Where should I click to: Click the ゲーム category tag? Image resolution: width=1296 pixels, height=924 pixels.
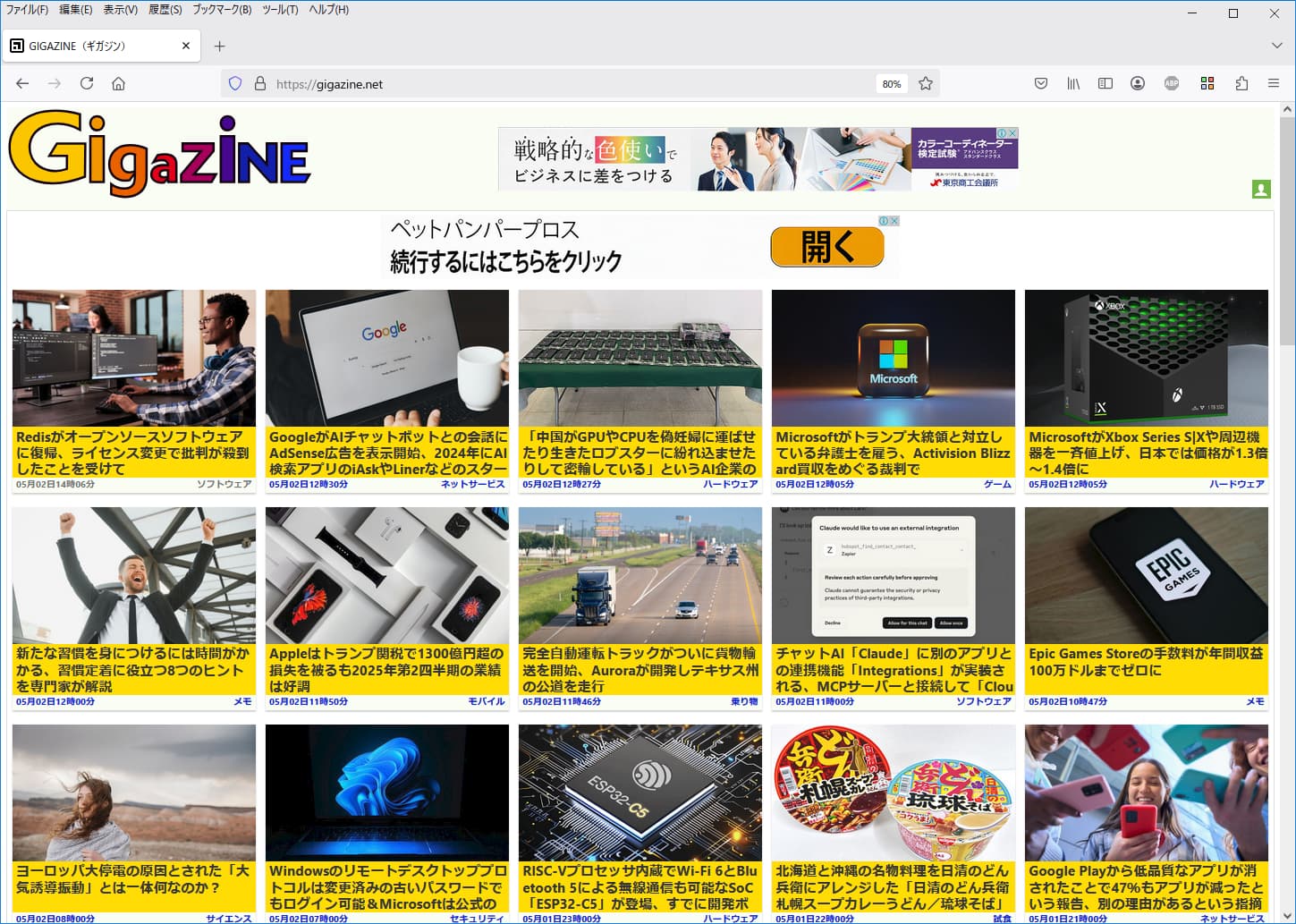(998, 484)
